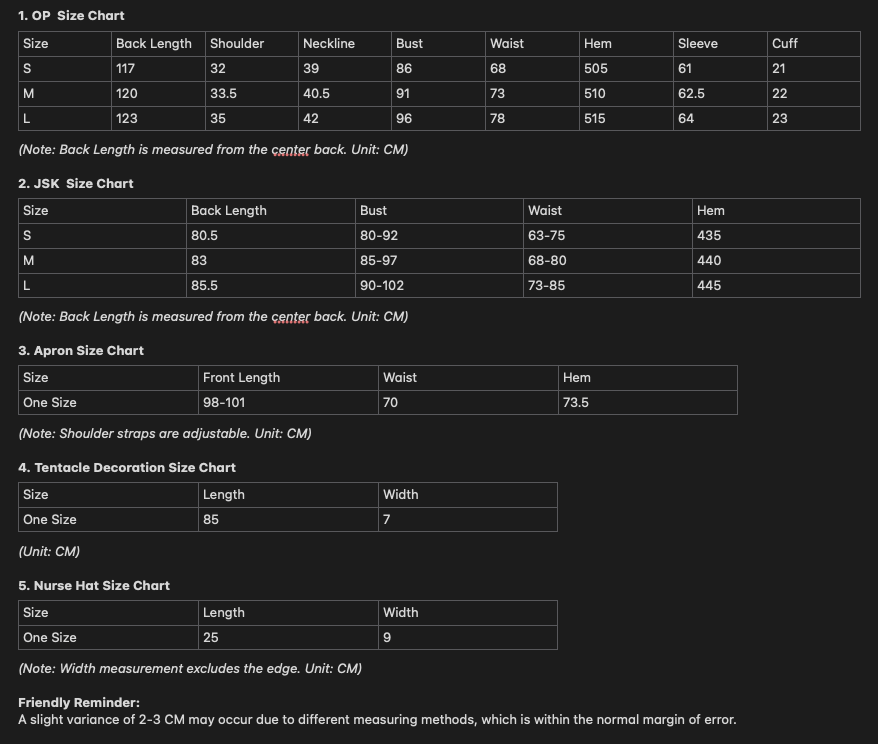Image resolution: width=878 pixels, height=744 pixels.
Task: Click the Neckline column header
Action: 328,44
